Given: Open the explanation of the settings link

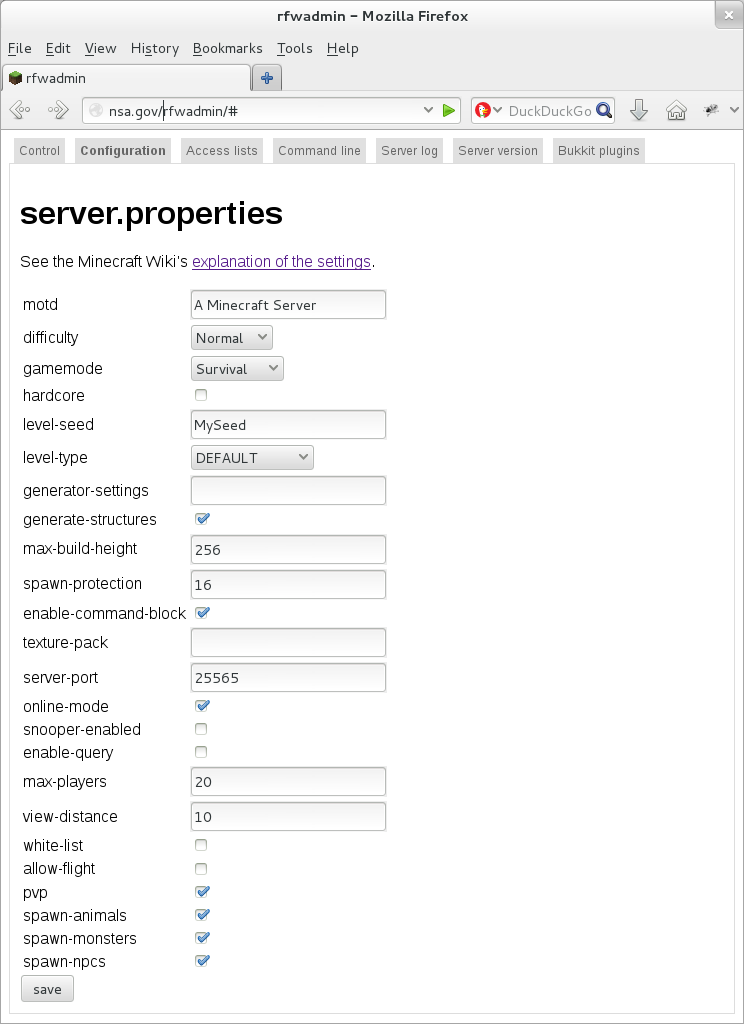Looking at the screenshot, I should pos(281,262).
